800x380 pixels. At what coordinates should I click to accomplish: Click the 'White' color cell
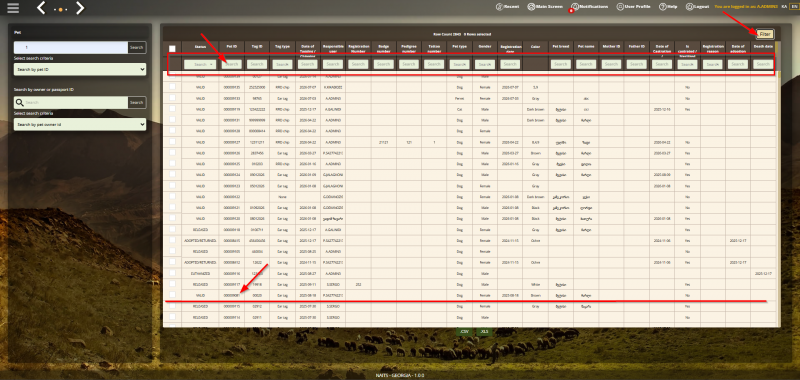pos(535,284)
